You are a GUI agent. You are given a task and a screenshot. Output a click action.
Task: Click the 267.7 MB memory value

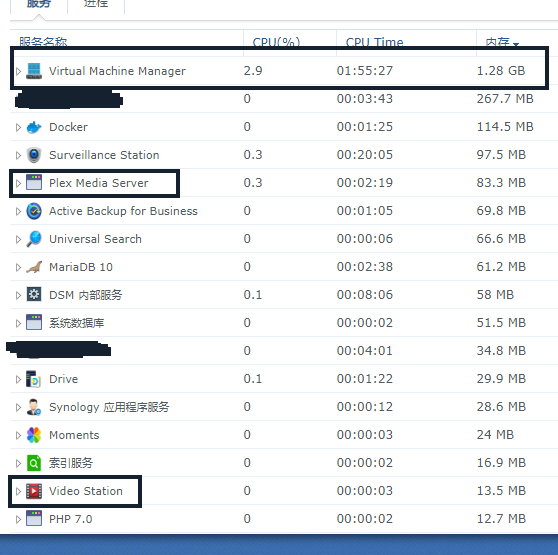point(505,99)
